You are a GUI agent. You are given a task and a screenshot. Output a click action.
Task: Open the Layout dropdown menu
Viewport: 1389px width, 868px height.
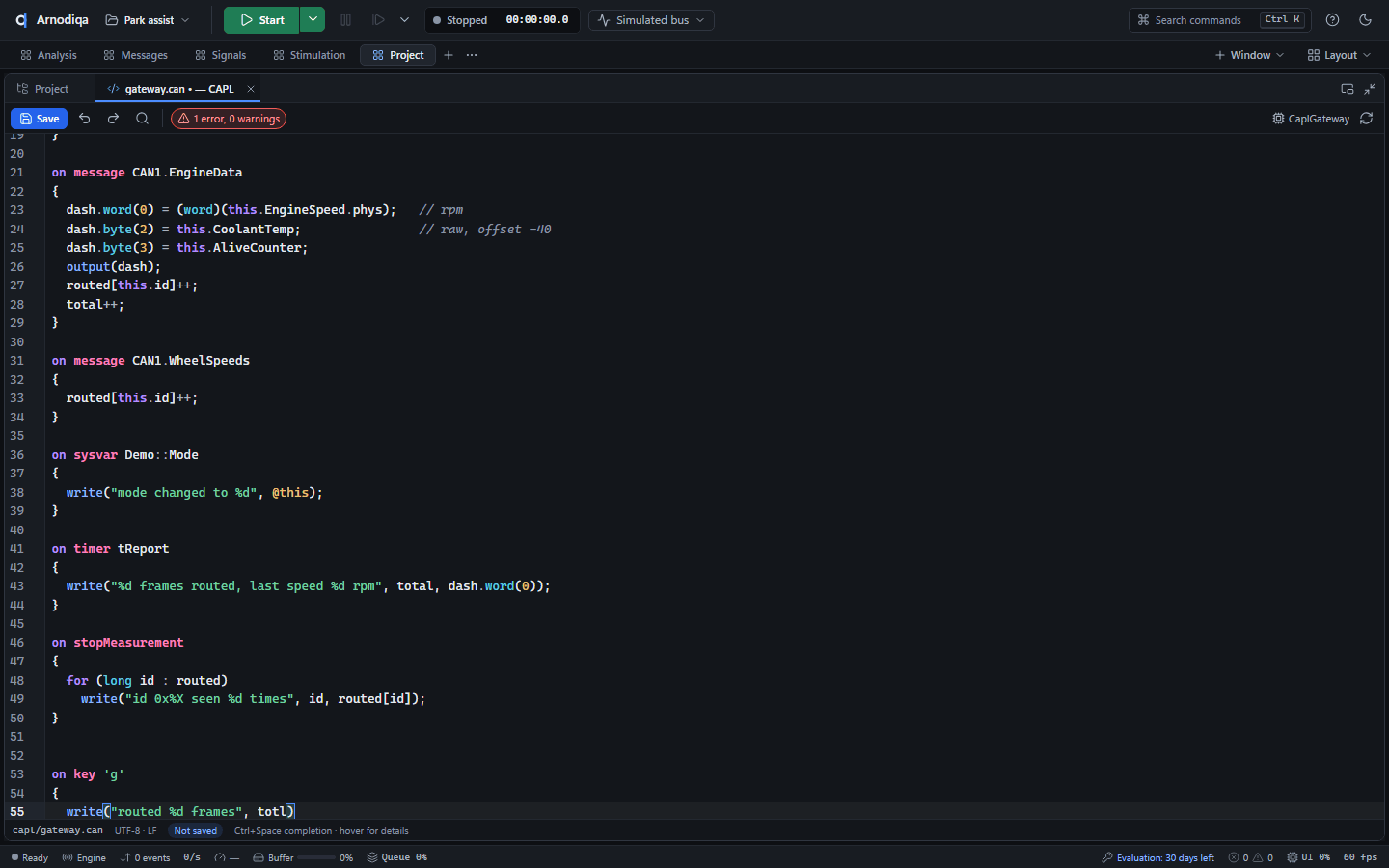[x=1340, y=55]
